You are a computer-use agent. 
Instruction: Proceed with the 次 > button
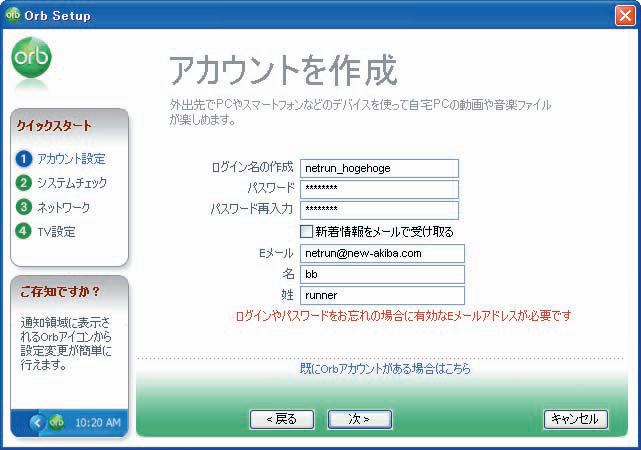(360, 419)
